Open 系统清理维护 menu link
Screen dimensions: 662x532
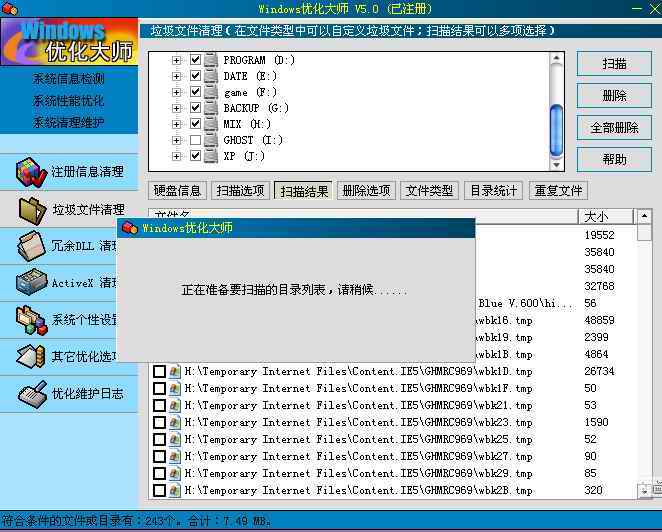point(68,123)
